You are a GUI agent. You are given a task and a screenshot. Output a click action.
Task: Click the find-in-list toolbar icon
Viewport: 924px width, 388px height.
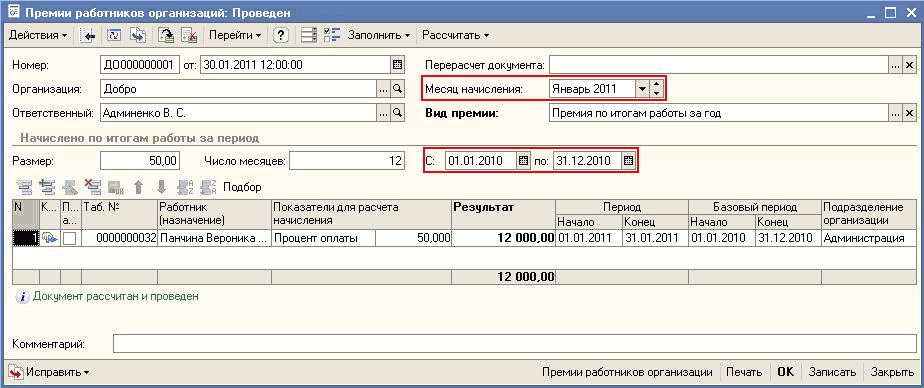point(89,35)
